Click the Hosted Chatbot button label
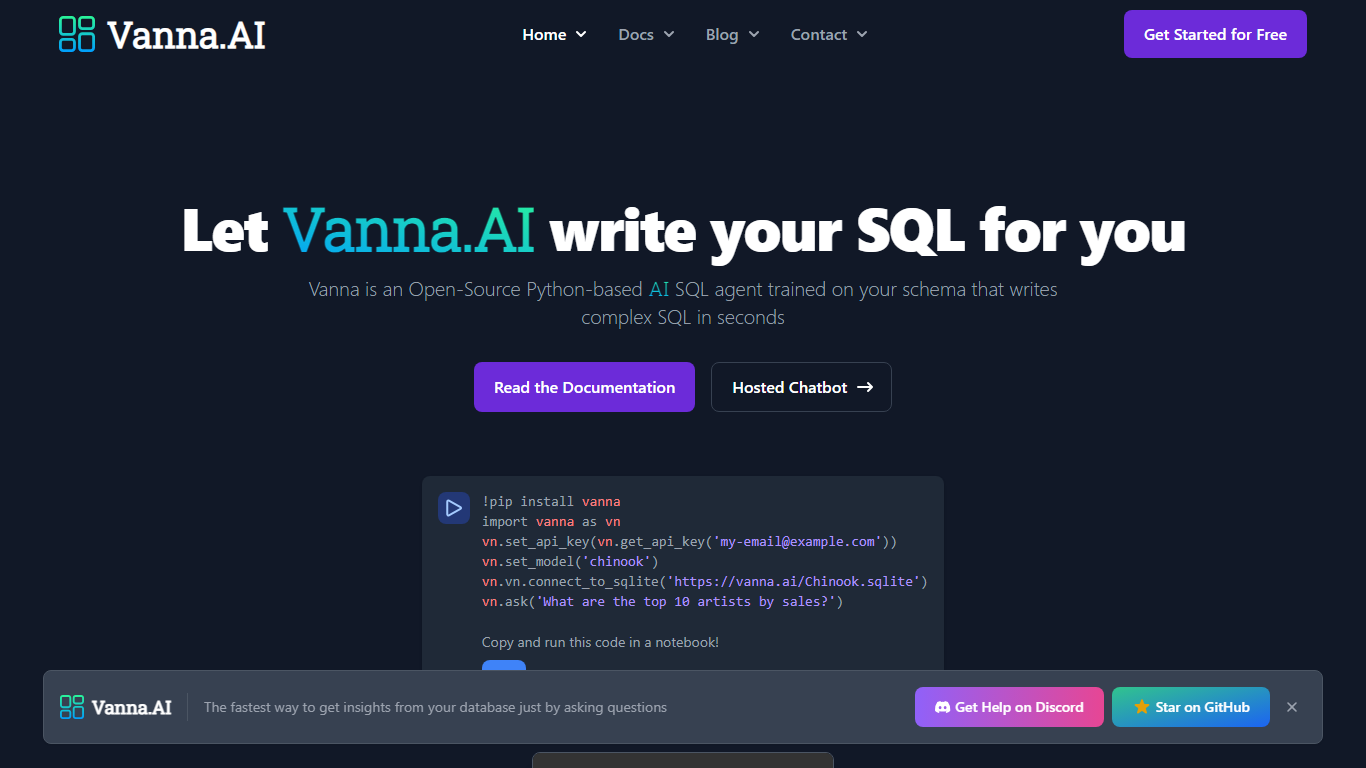Image resolution: width=1366 pixels, height=768 pixels. (x=789, y=387)
